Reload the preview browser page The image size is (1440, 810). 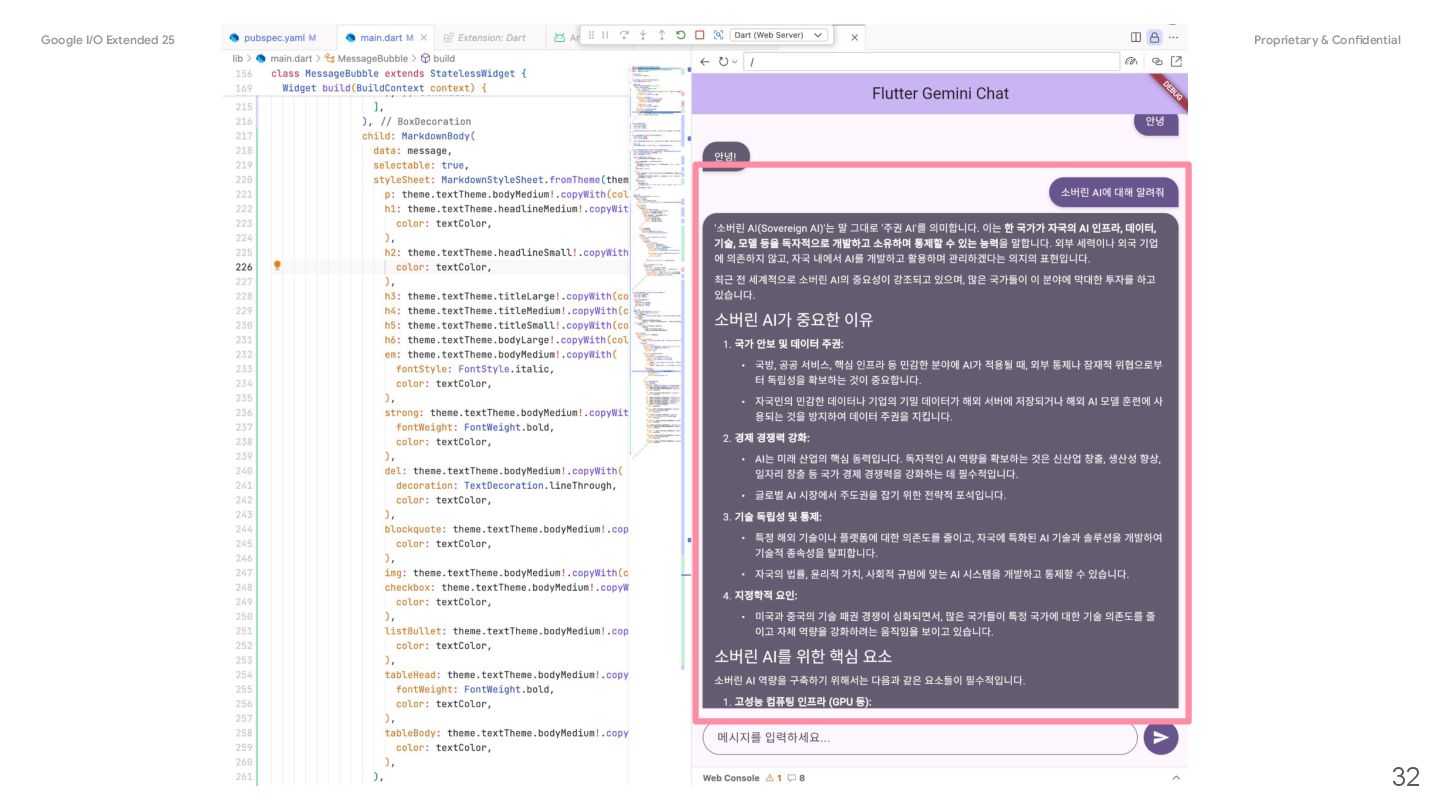click(x=723, y=62)
